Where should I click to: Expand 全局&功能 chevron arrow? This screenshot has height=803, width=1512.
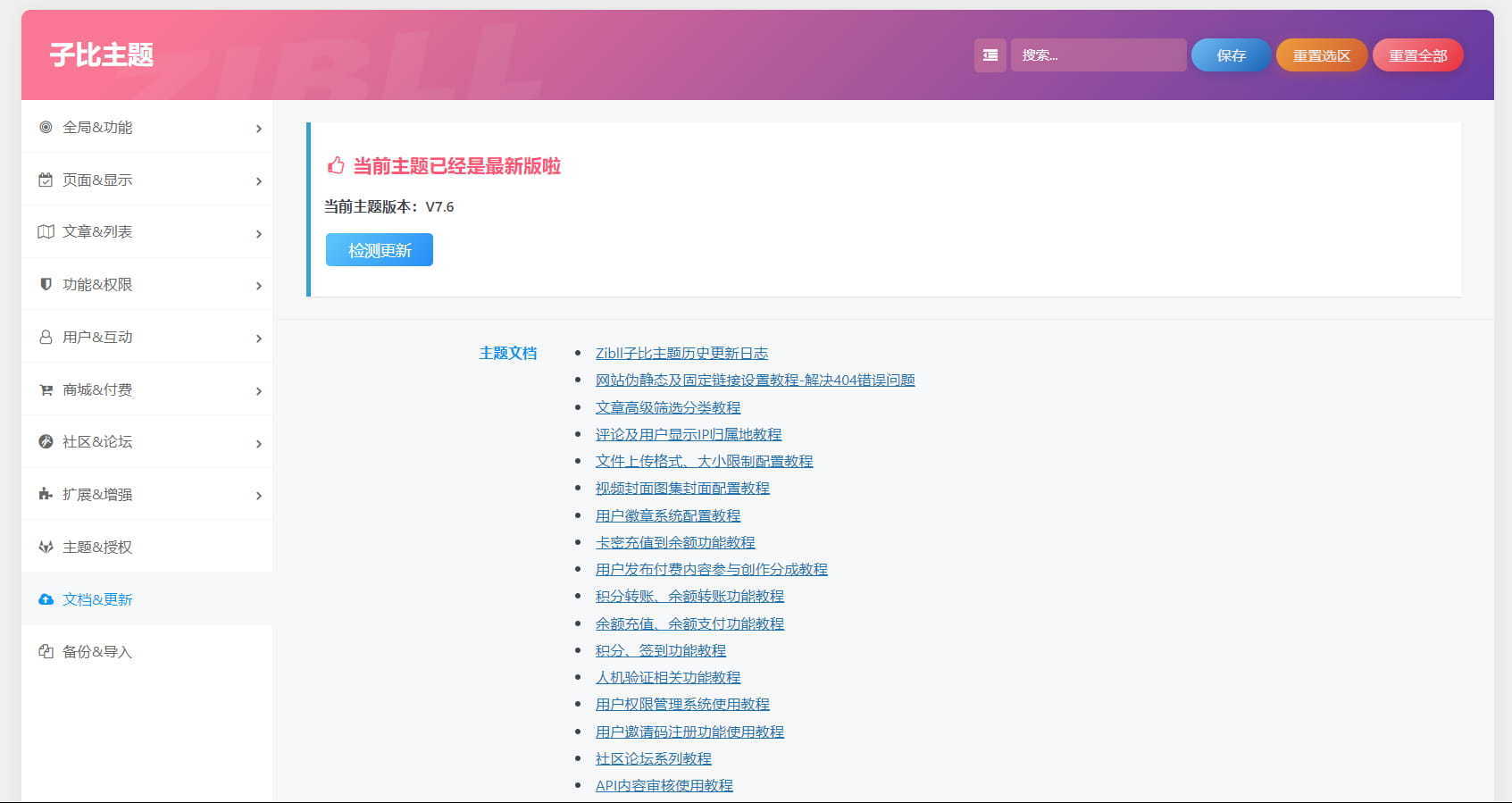pyautogui.click(x=259, y=129)
